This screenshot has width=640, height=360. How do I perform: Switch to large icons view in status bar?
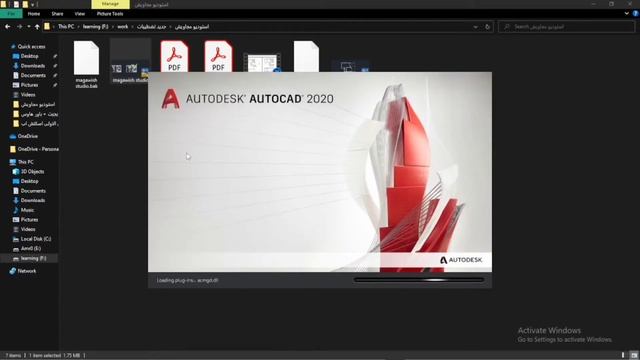633,355
